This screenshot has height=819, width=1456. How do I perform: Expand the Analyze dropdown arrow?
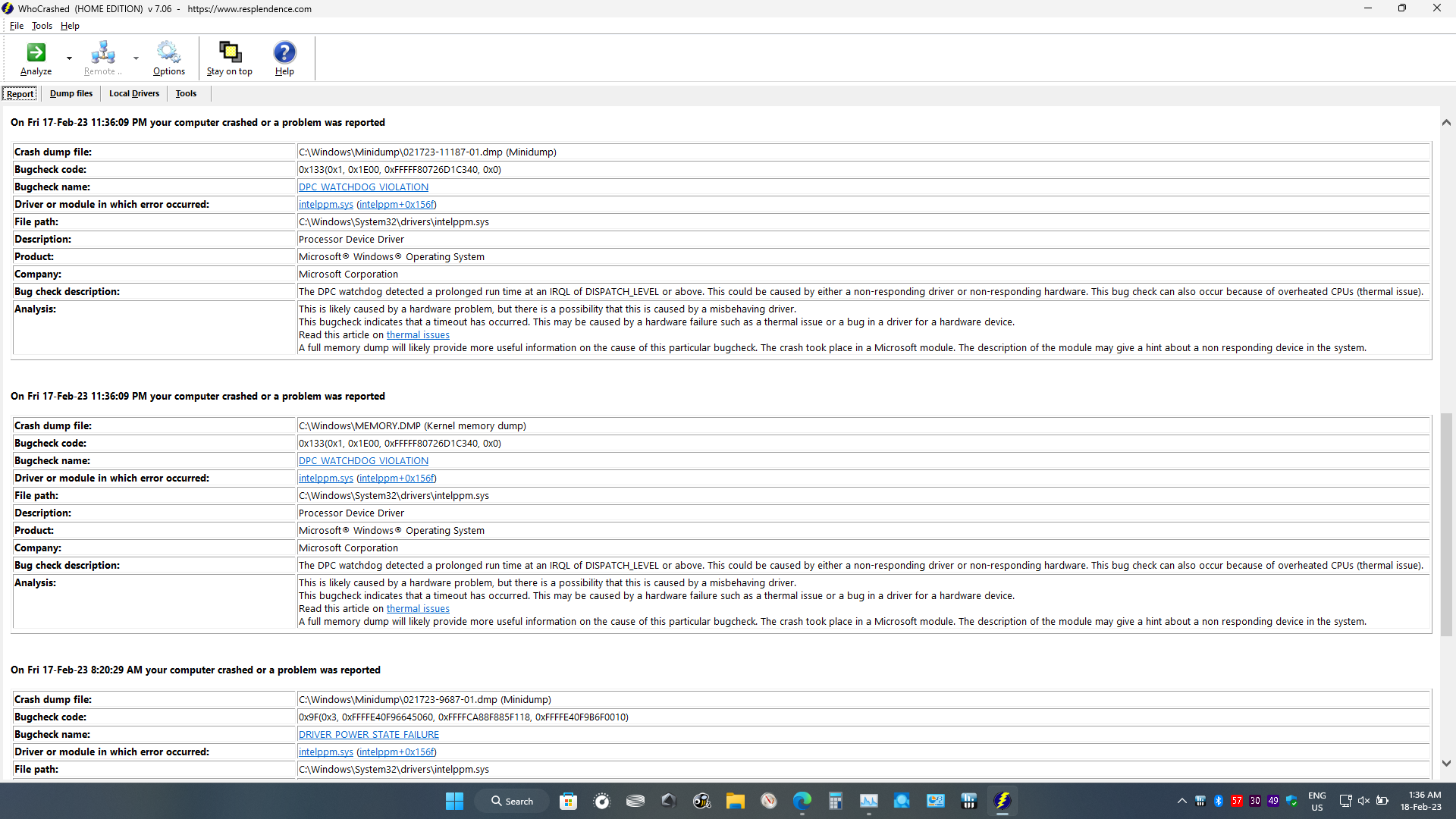pos(69,58)
